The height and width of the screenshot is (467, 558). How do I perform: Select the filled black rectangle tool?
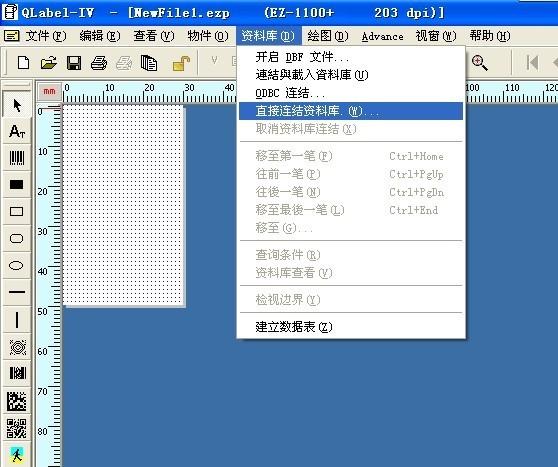[x=17, y=184]
